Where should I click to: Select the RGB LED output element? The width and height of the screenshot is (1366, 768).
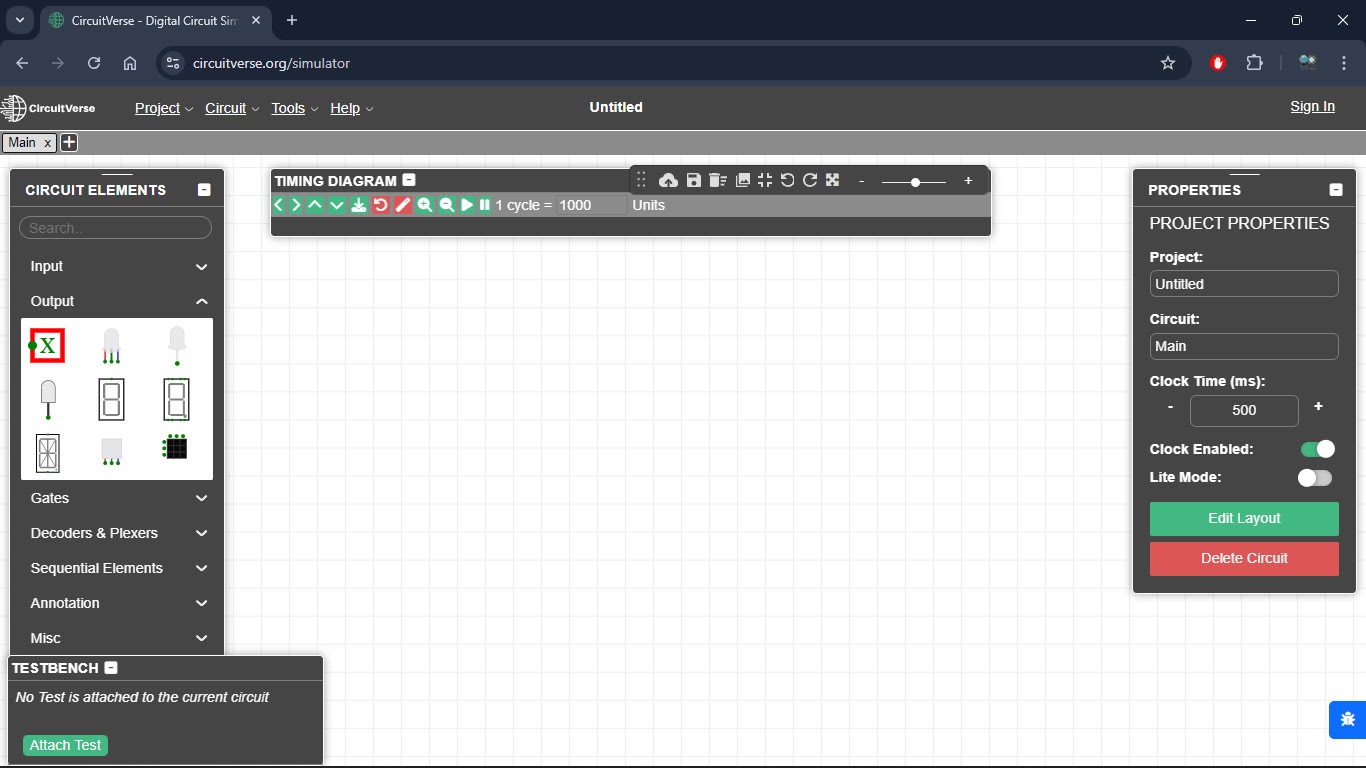pos(112,346)
